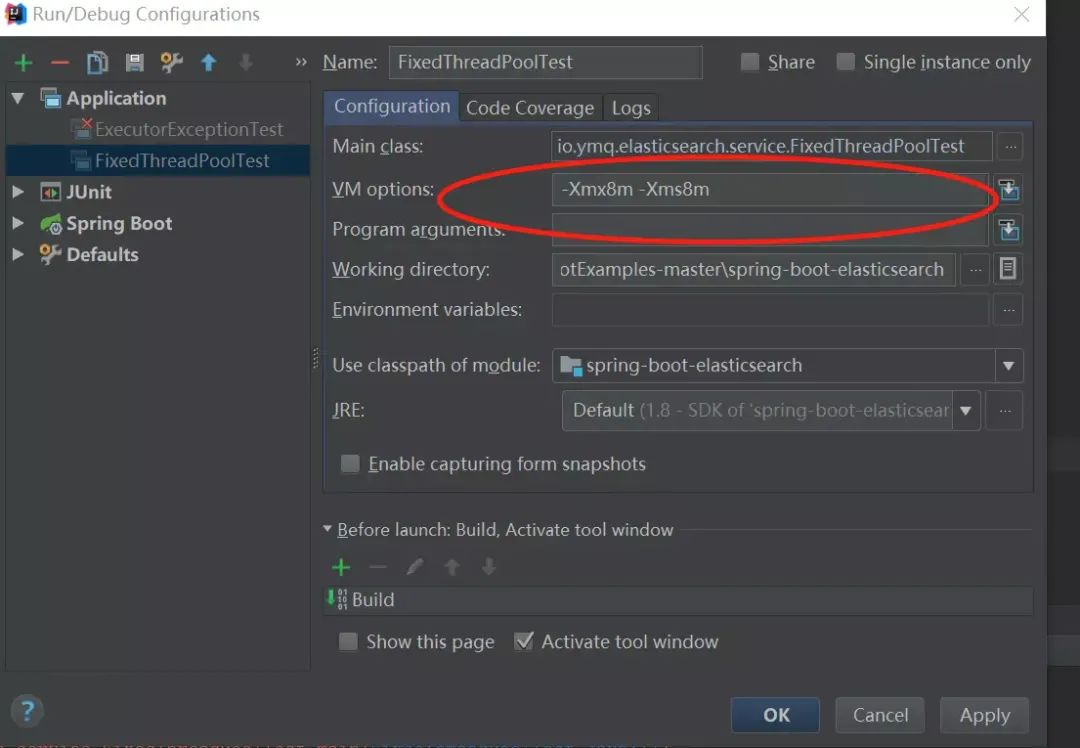Add before-launch task with green plus
The height and width of the screenshot is (748, 1080).
click(x=341, y=567)
